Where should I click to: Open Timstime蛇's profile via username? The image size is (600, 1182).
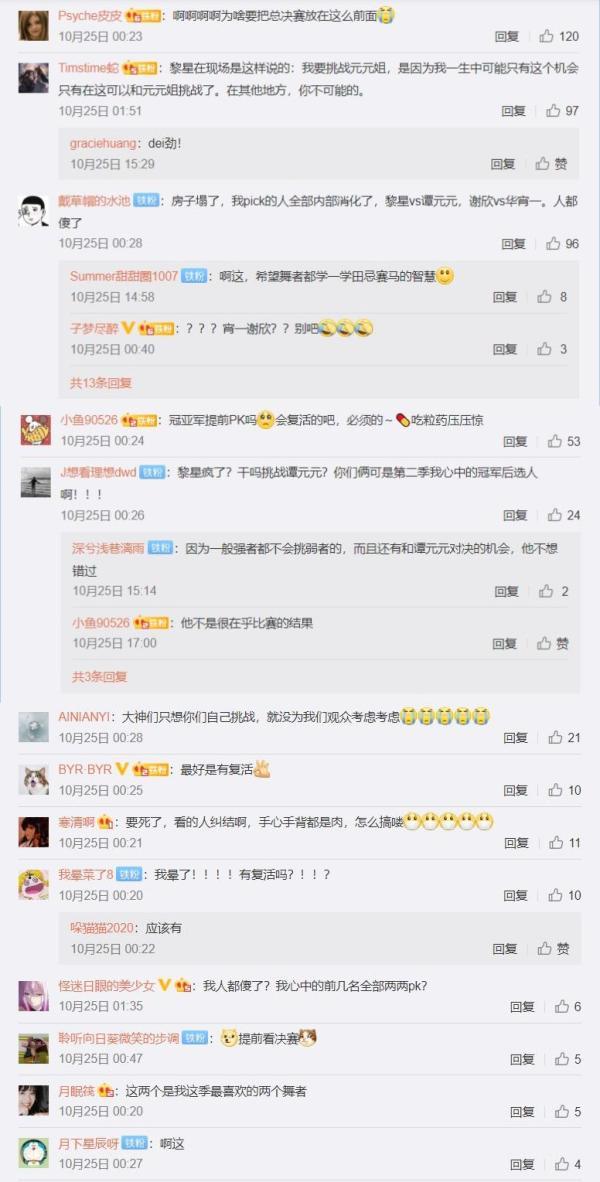point(88,68)
